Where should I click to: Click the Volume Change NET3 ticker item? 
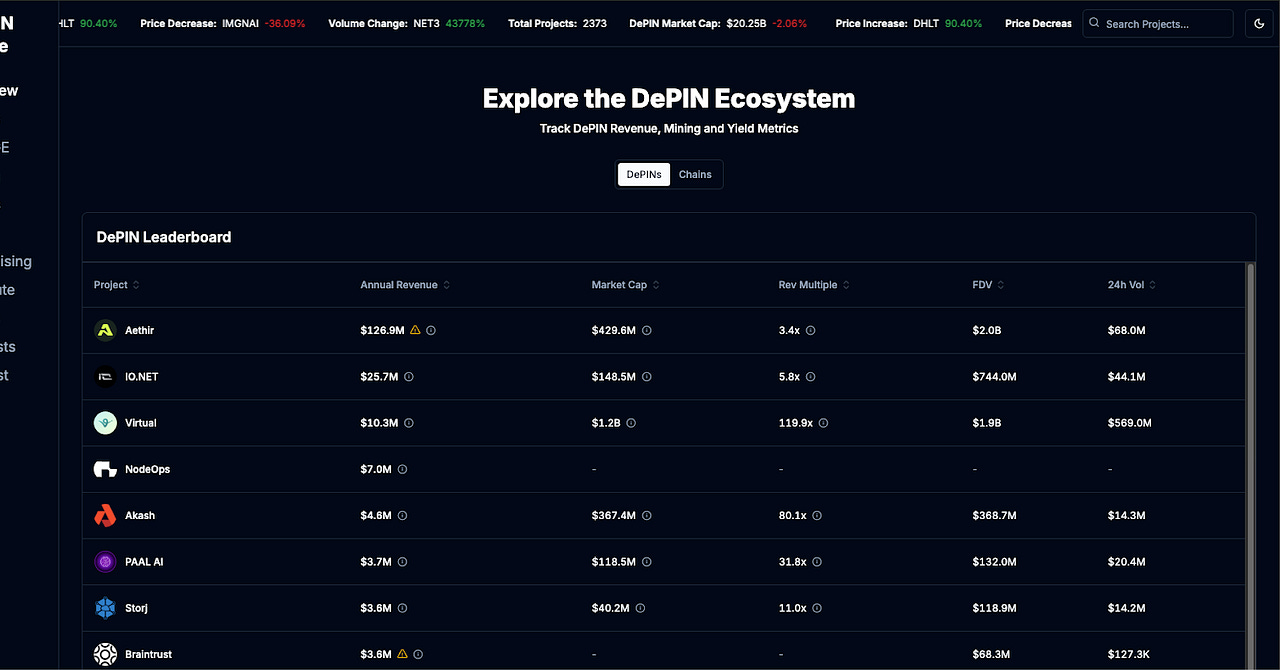tap(407, 23)
